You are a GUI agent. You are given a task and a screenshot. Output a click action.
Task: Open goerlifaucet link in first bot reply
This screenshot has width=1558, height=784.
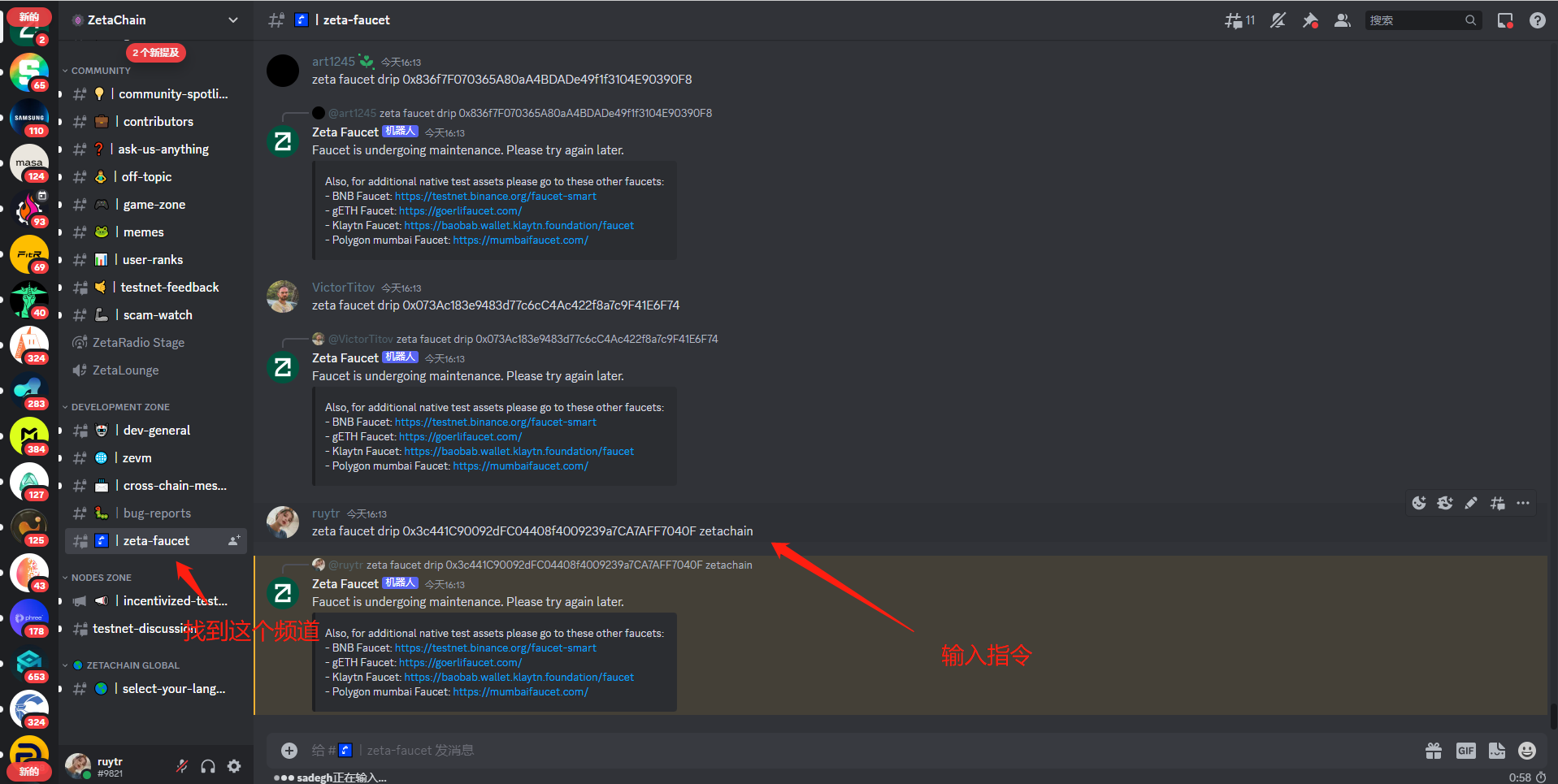pyautogui.click(x=460, y=211)
